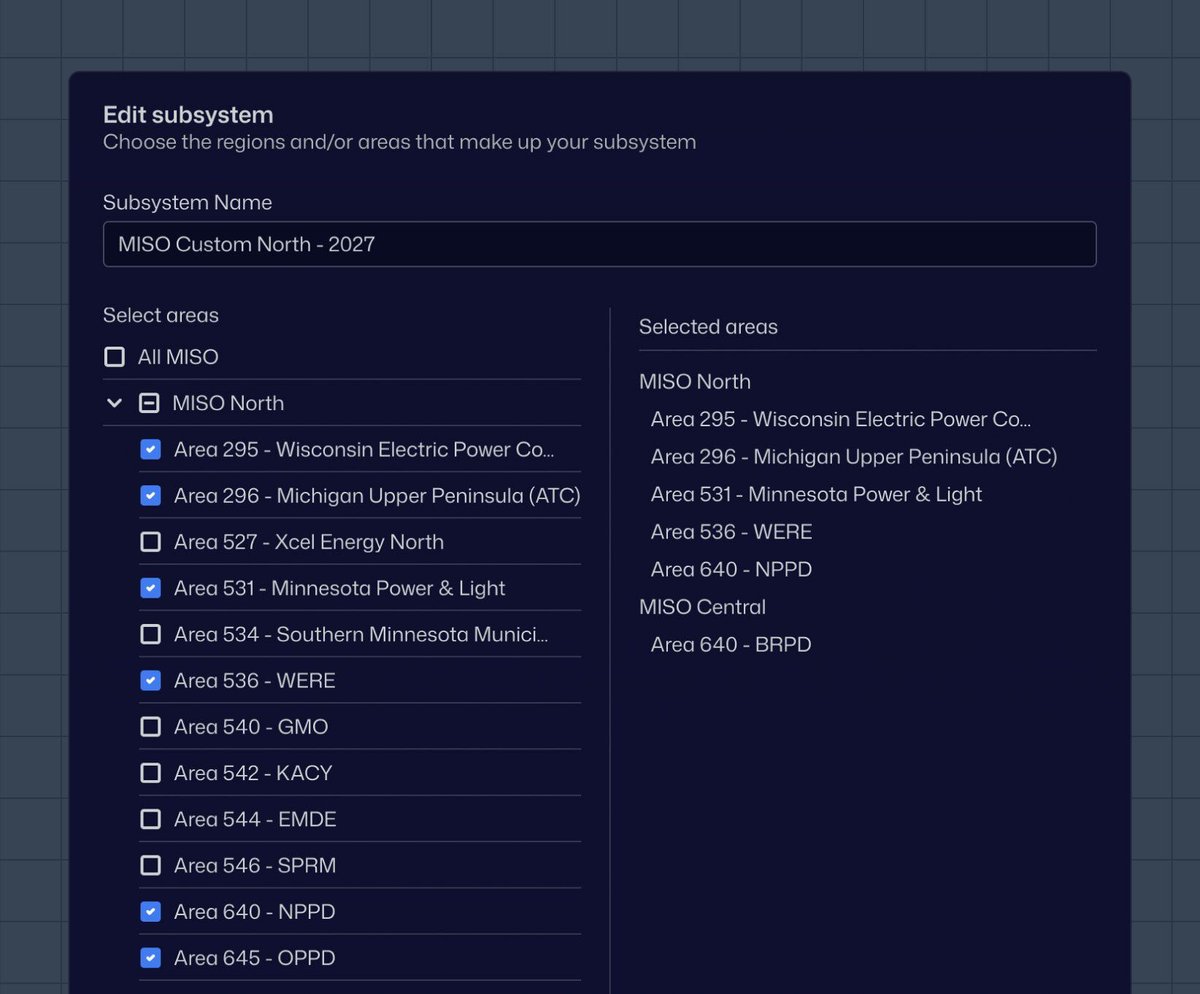Select Area 640 - NPPD in Selected areas
1200x994 pixels.
732,569
